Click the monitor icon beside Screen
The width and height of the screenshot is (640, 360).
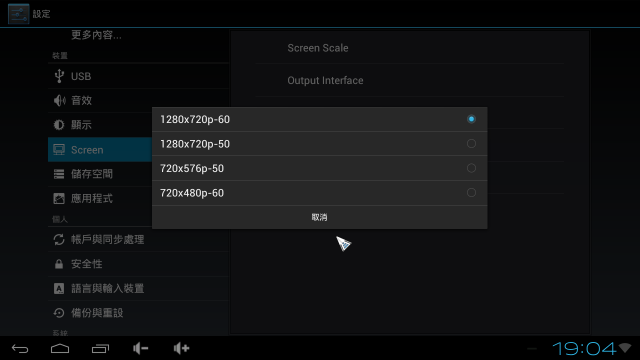pyautogui.click(x=59, y=150)
